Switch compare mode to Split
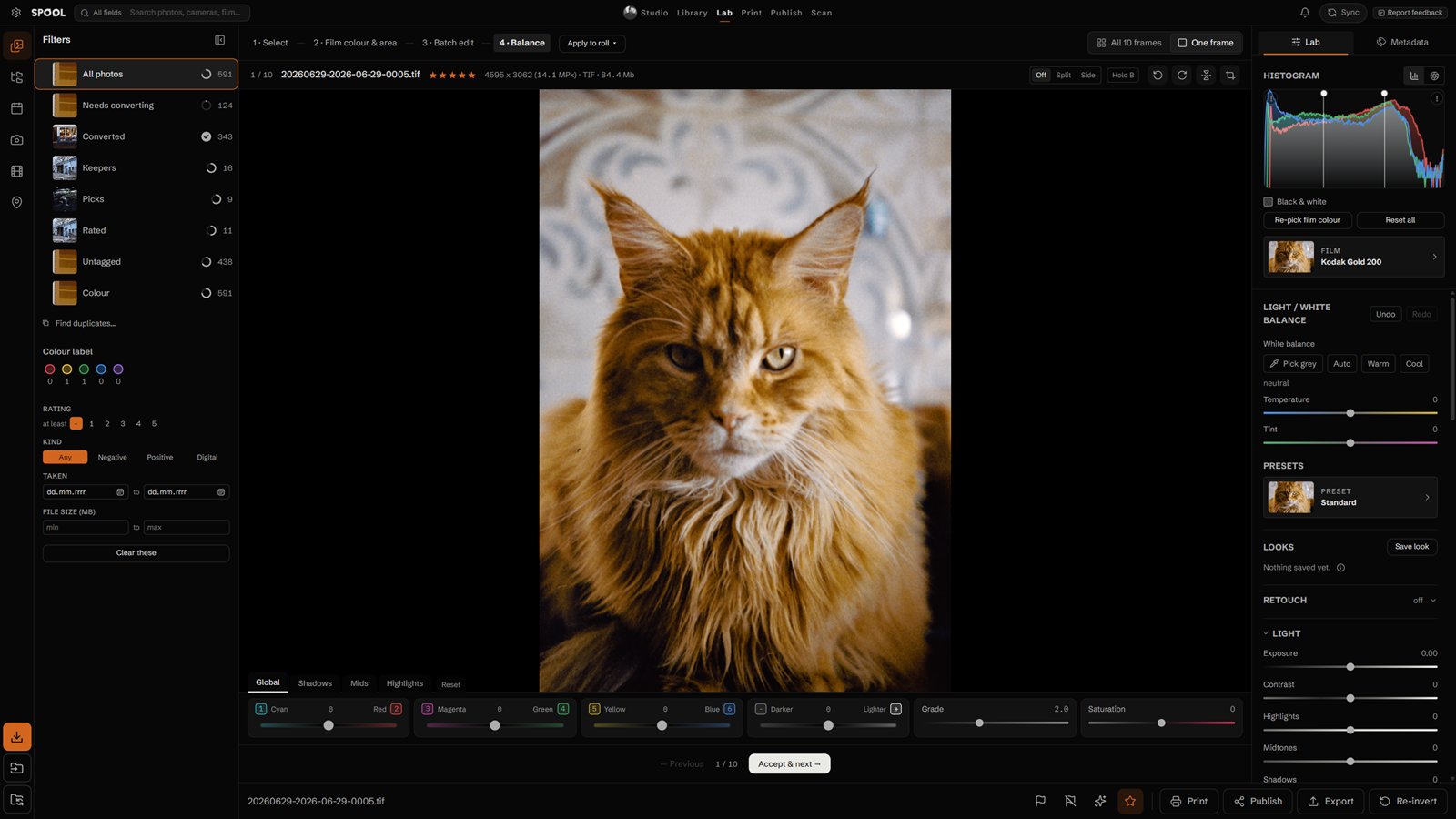1456x819 pixels. 1063,76
